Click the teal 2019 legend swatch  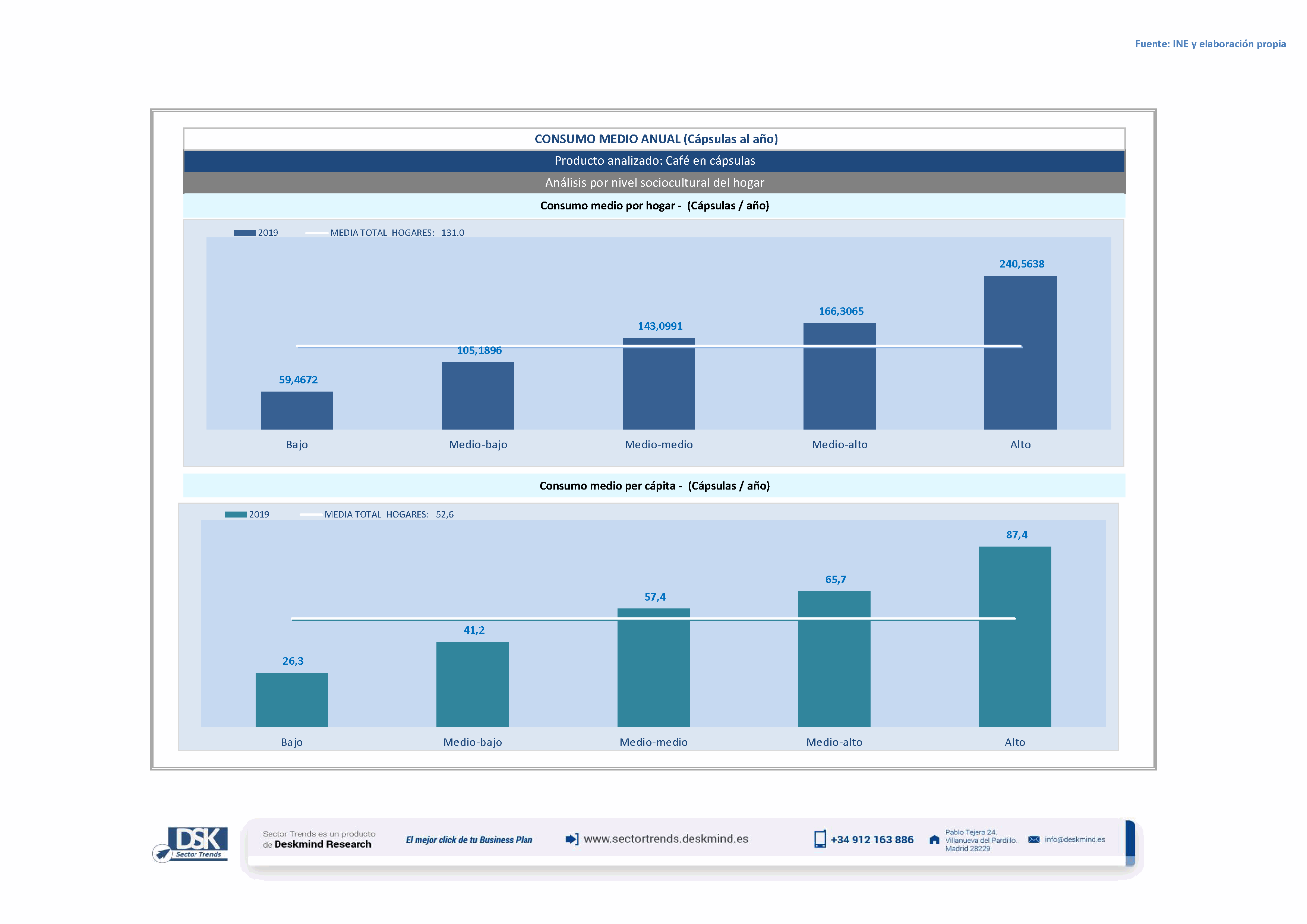[x=236, y=514]
